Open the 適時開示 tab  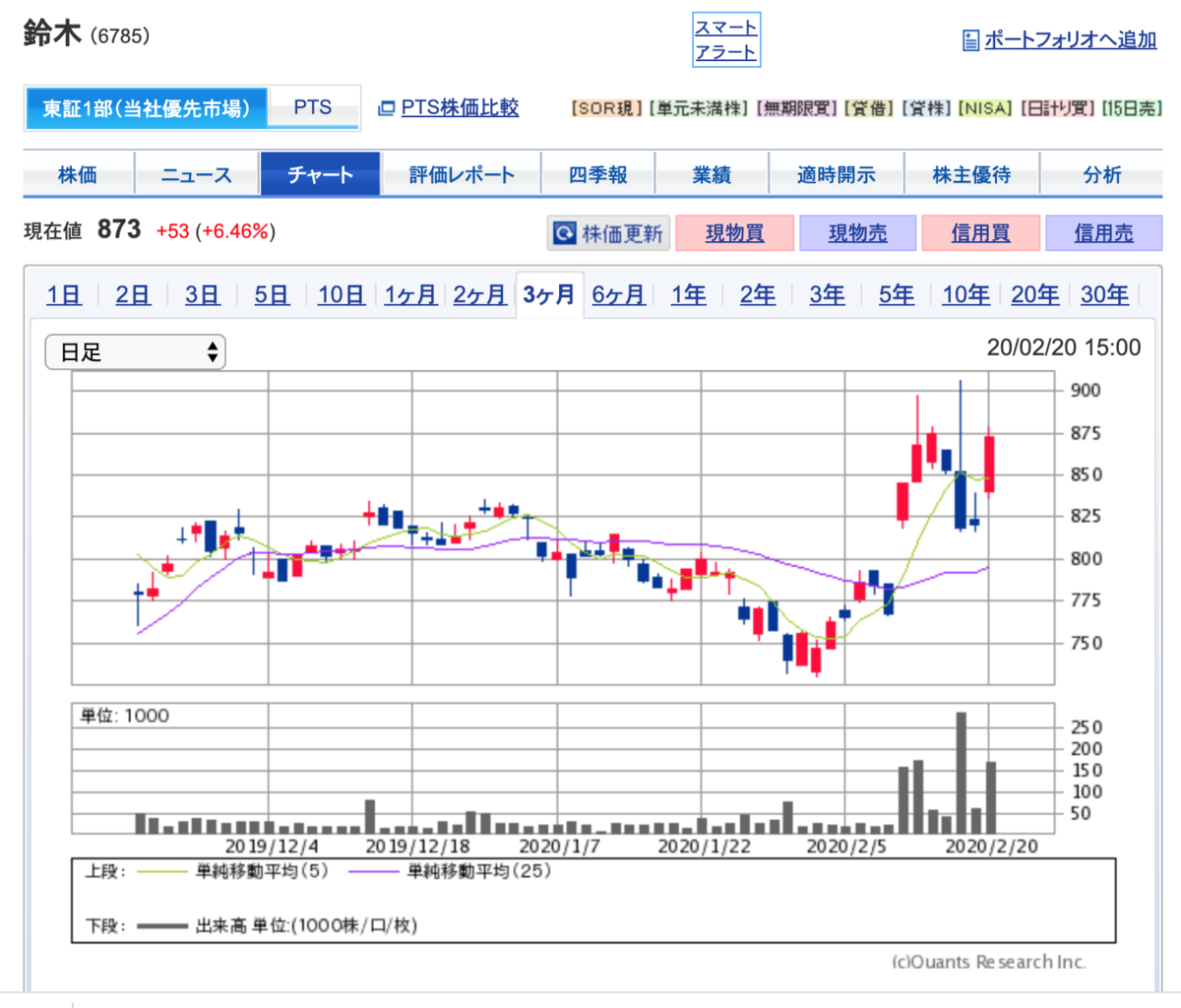[x=837, y=175]
